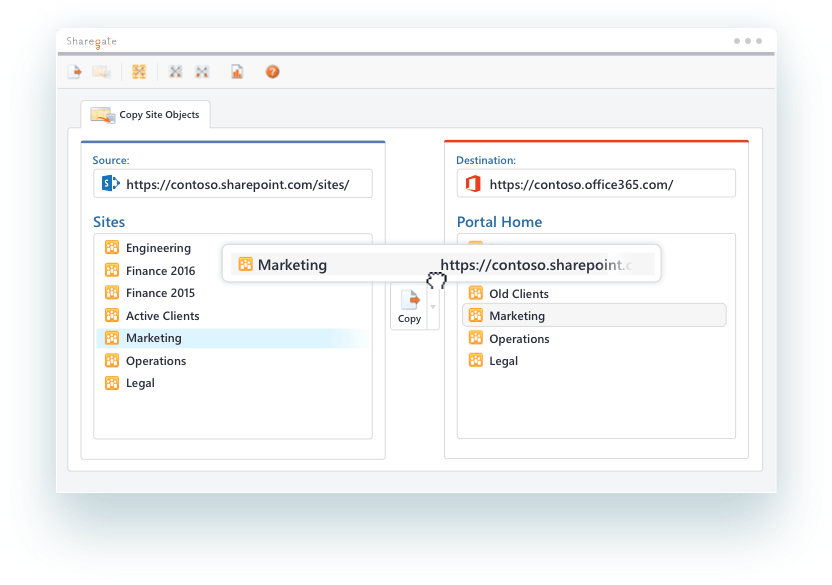Click the Source URL input field
This screenshot has height=585, width=832.
(233, 184)
